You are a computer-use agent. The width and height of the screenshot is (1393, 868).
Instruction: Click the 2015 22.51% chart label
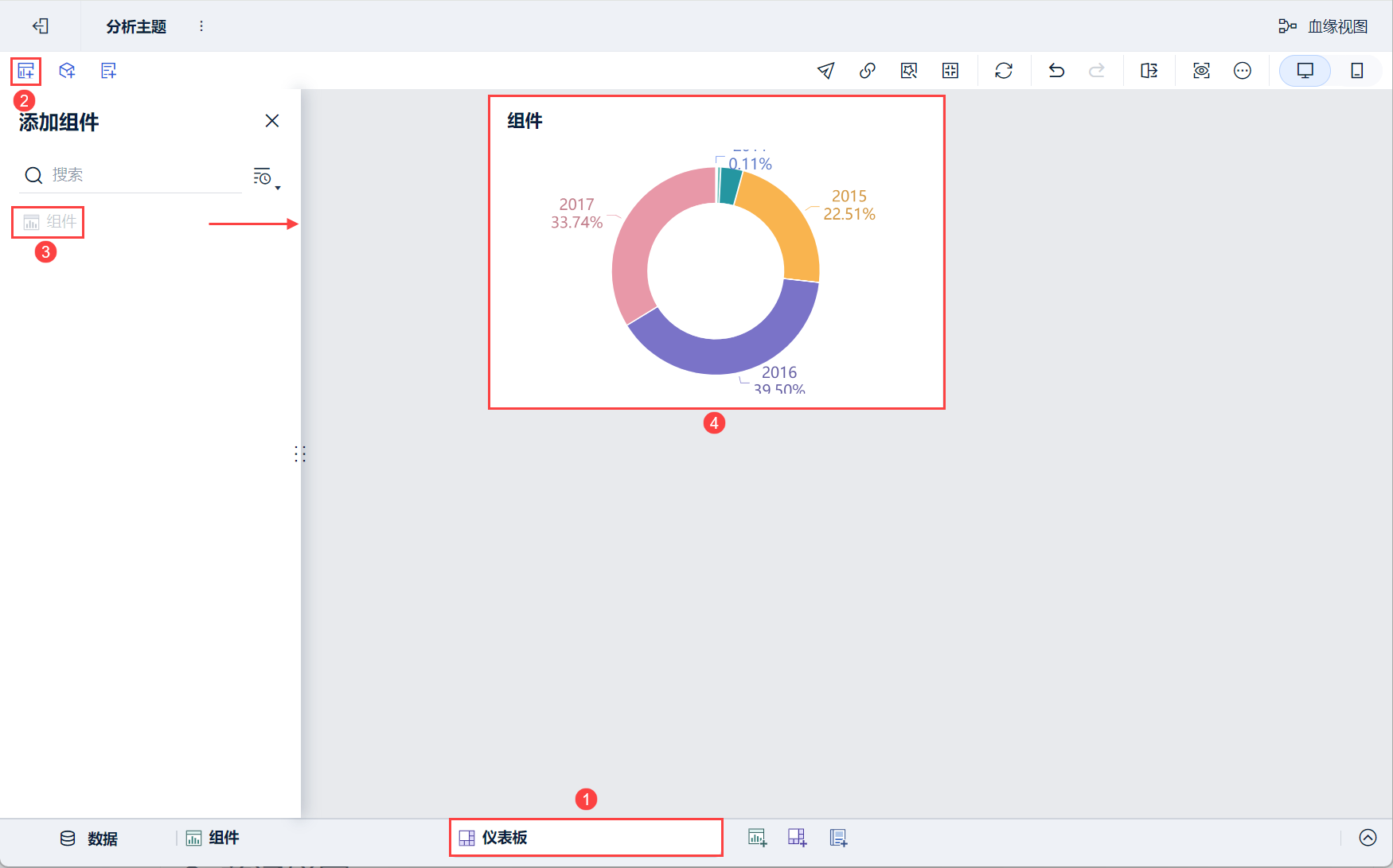pyautogui.click(x=849, y=205)
